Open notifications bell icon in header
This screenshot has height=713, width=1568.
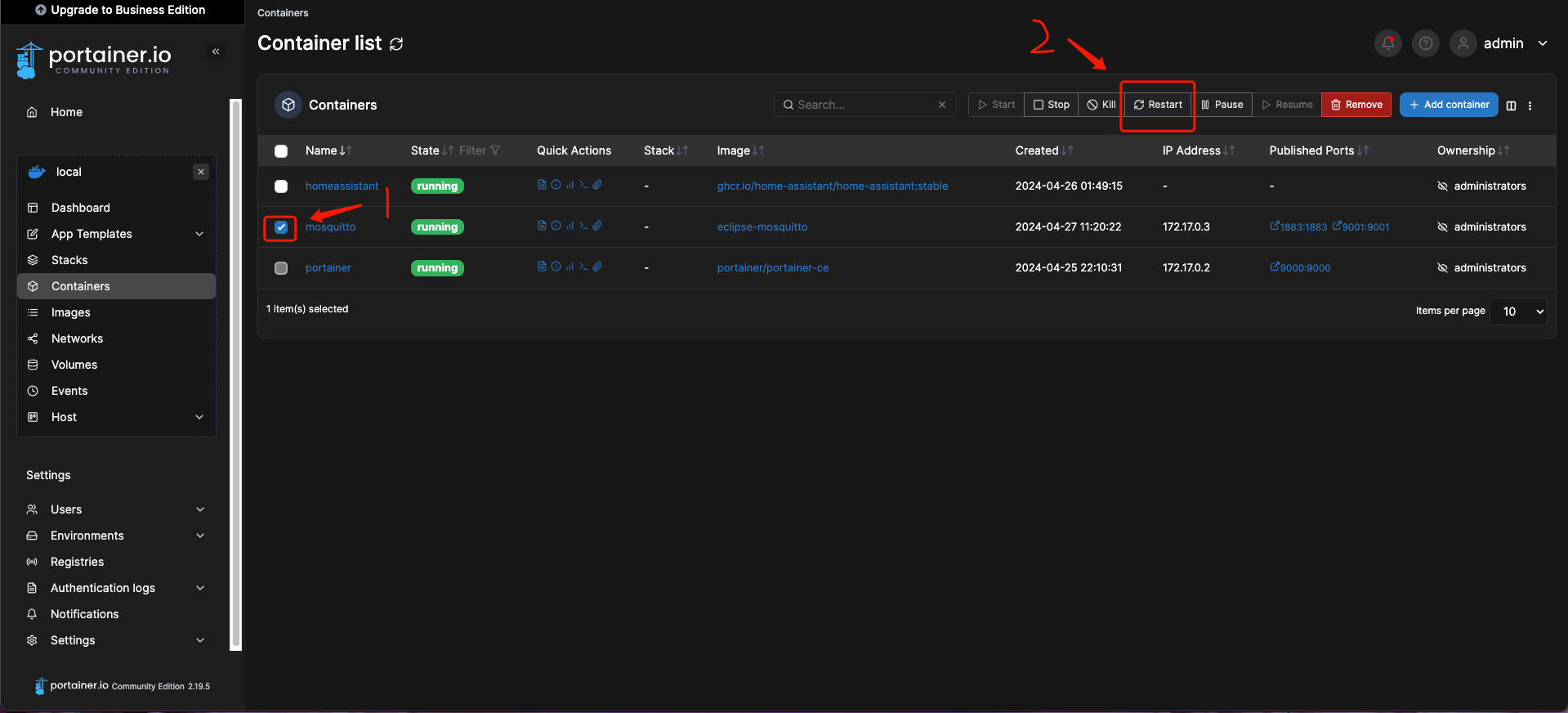[1388, 43]
